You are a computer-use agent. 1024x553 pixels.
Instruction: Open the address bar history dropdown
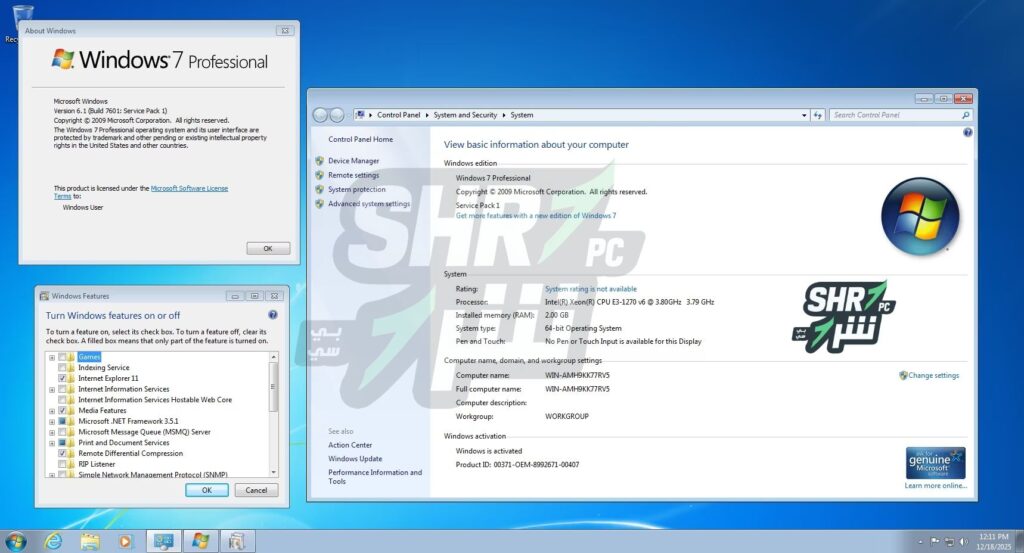point(804,115)
